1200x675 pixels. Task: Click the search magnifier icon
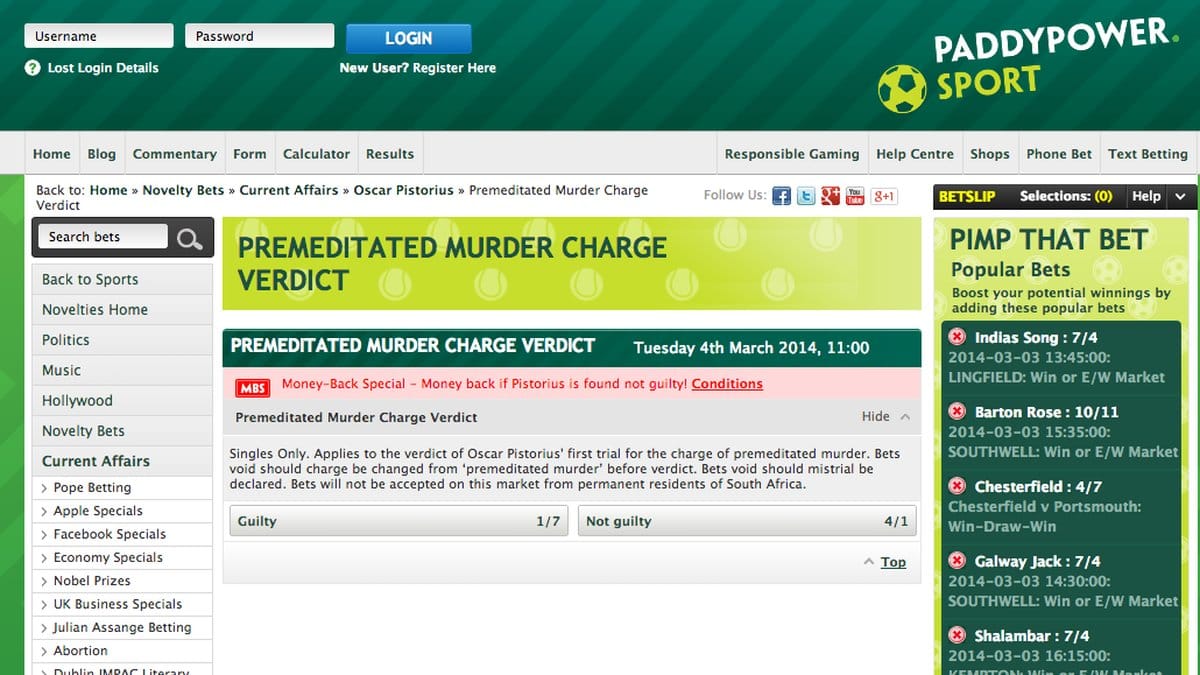189,238
